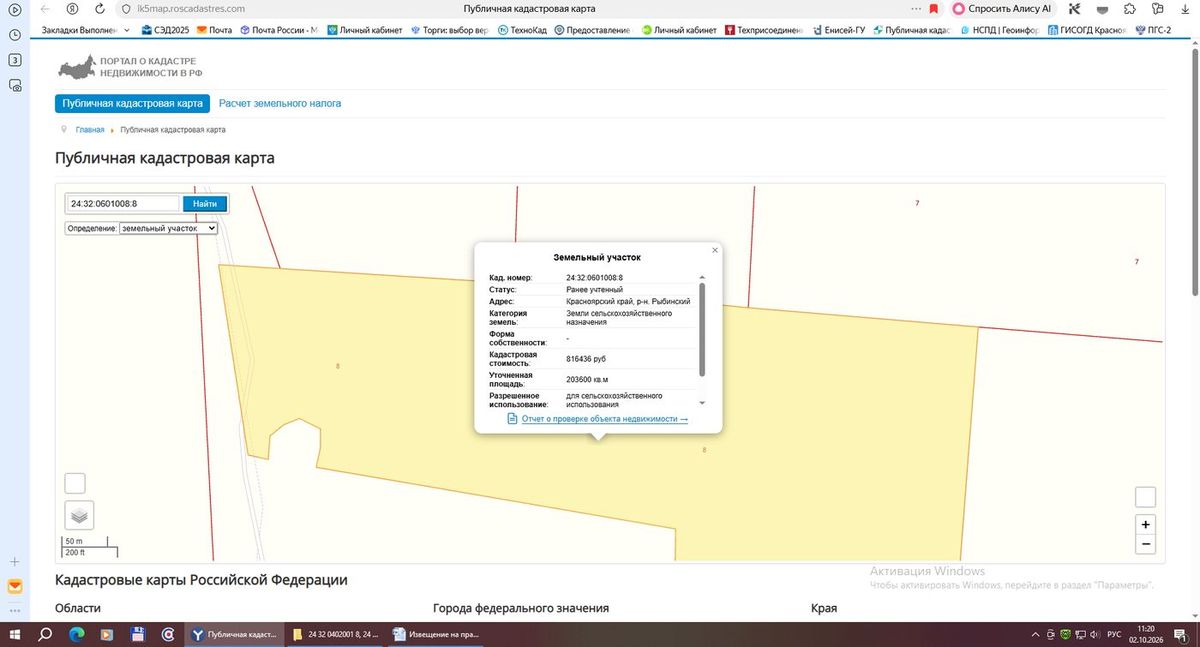Open the Определение object type dropdown

point(168,228)
